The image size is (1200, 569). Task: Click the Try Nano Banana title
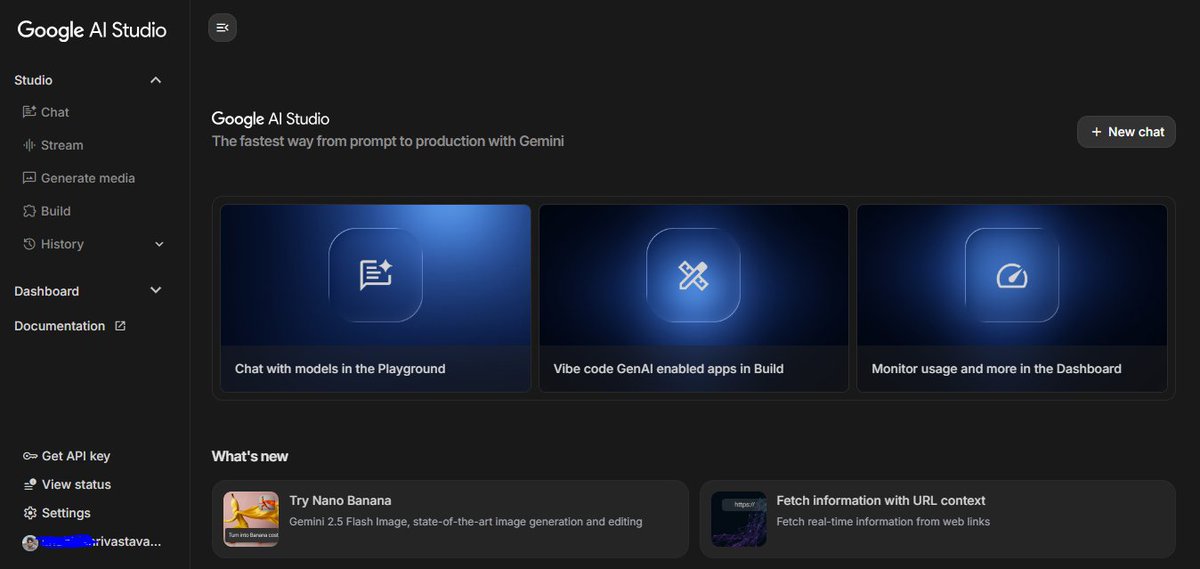coord(340,501)
